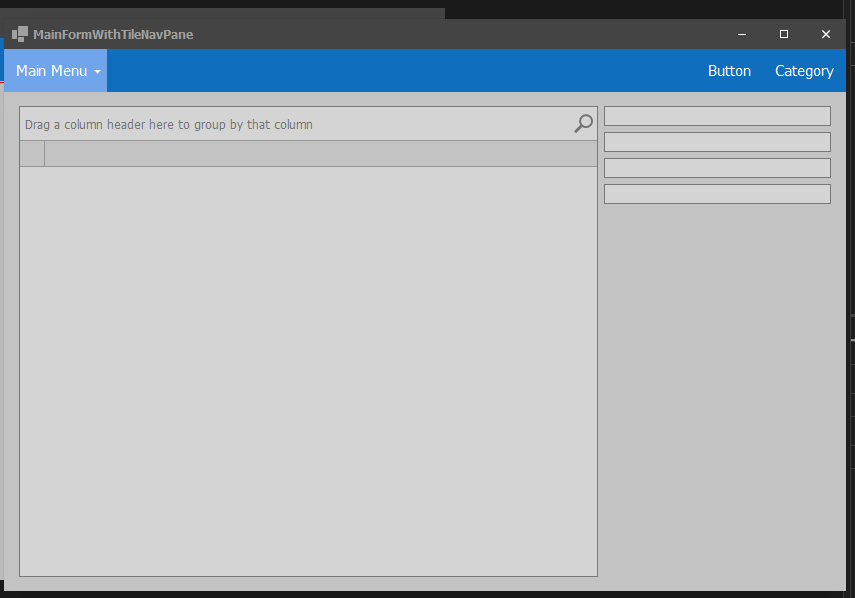Viewport: 855px width, 598px height.
Task: Minimize the MainFormWithTileNavPane window
Action: (742, 34)
